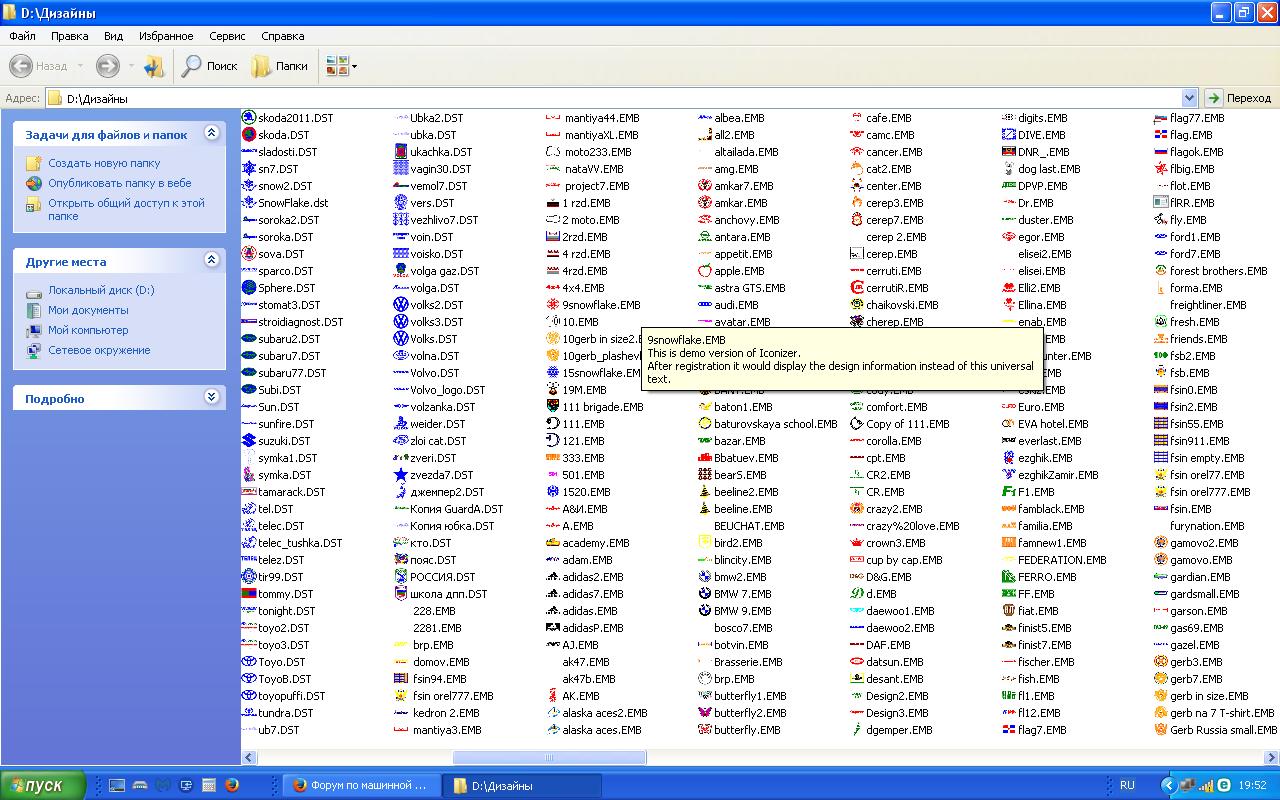The image size is (1280, 800).
Task: Click the D:\Дизайны taskbar button
Action: [521, 785]
